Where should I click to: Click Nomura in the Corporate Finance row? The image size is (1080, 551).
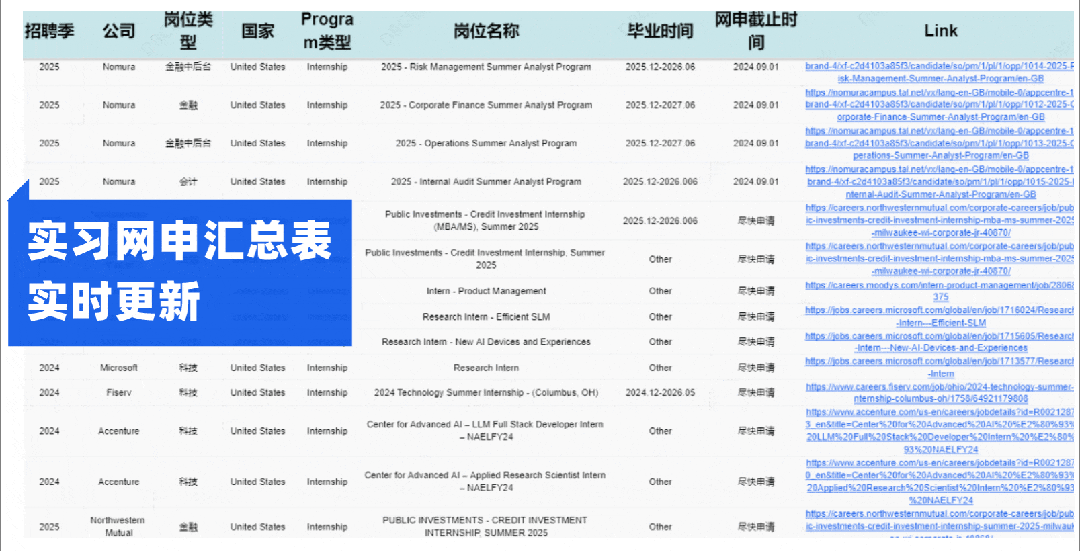(x=118, y=105)
